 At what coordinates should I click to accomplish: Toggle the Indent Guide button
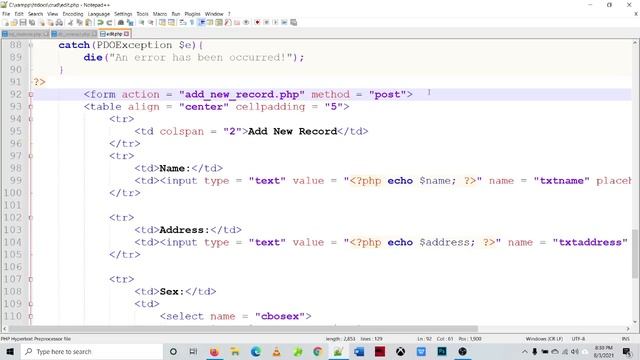tap(202, 22)
